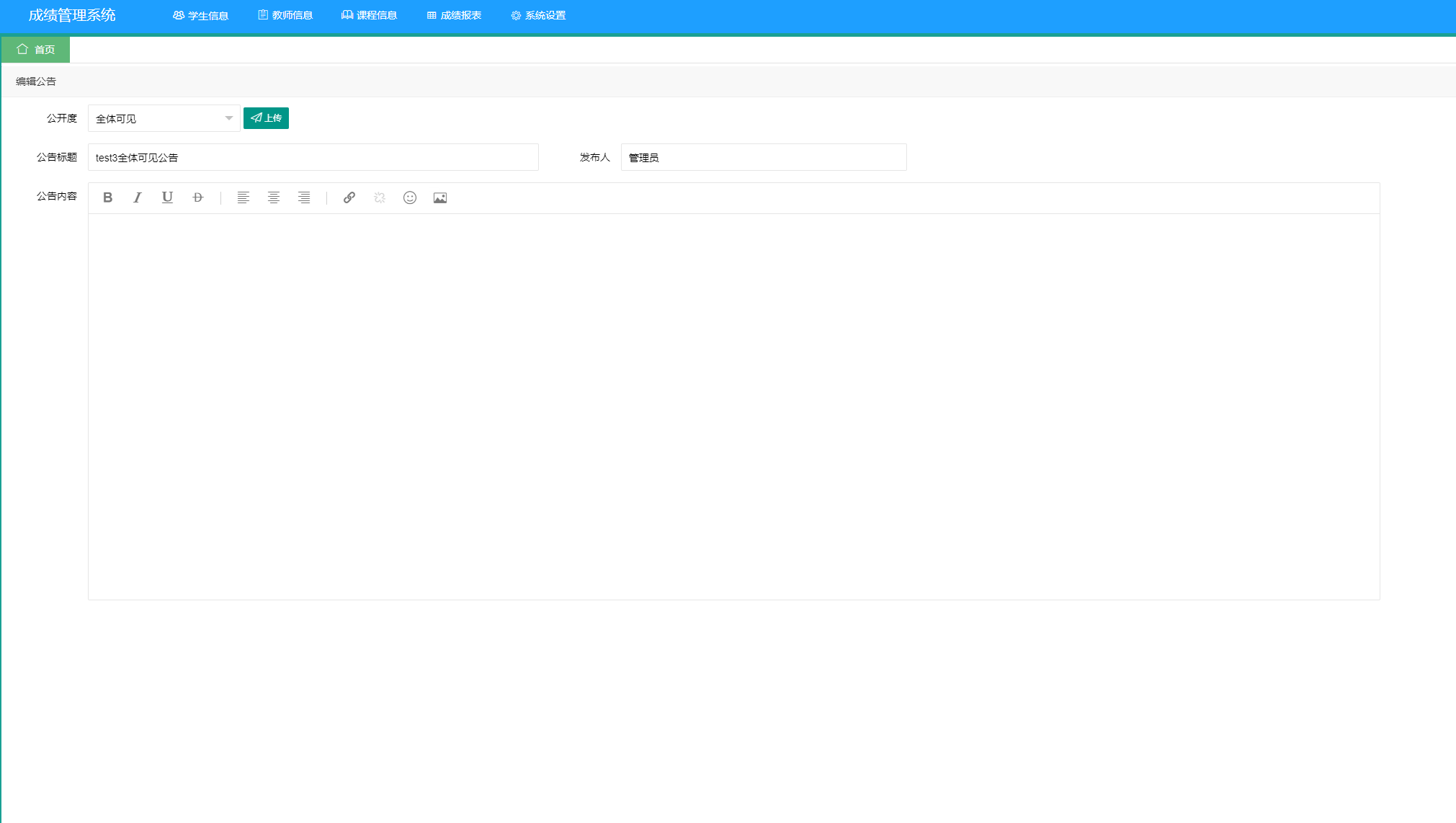Viewport: 1456px width, 823px height.
Task: Click the 发布人 publisher field
Action: pos(764,157)
